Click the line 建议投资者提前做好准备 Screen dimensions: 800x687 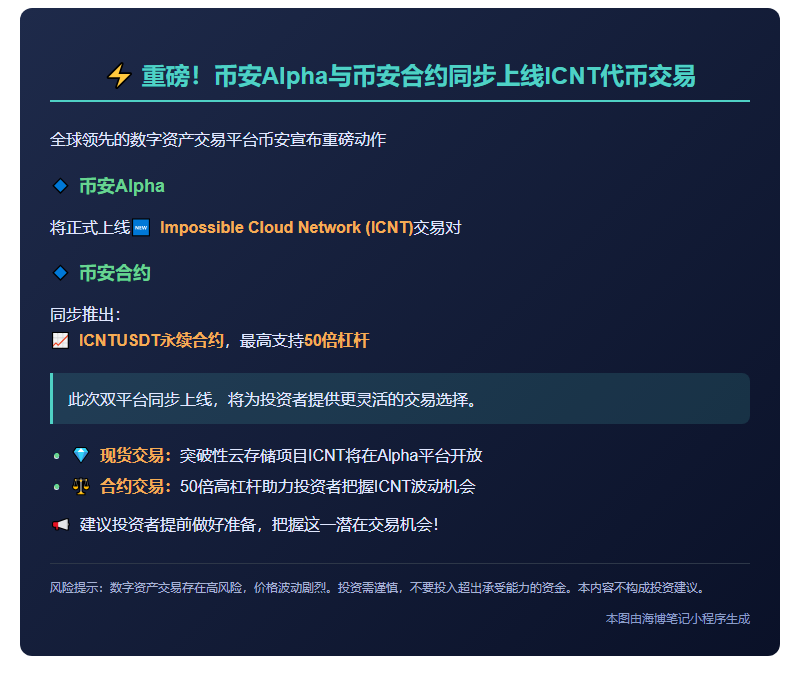click(259, 525)
